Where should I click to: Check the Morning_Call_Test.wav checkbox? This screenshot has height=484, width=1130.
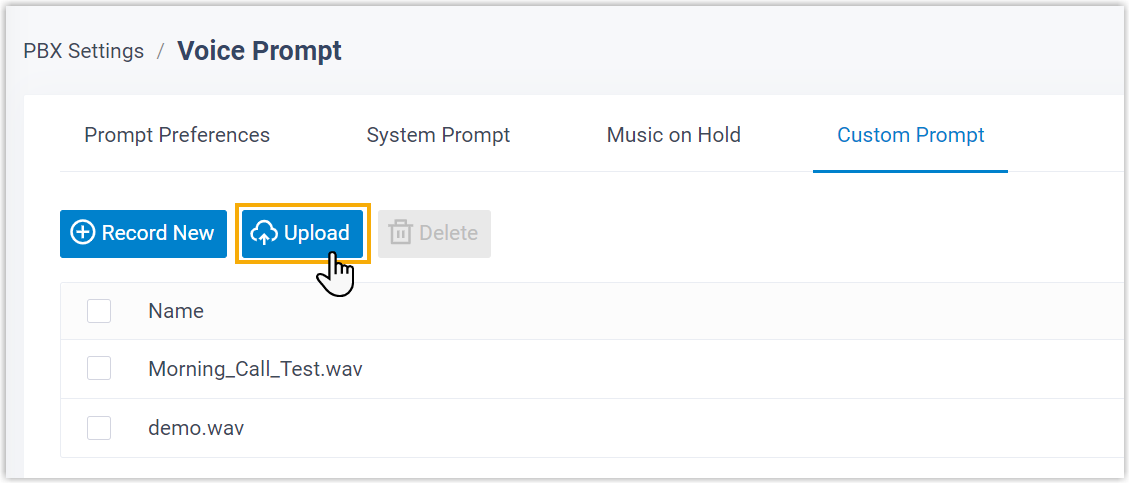tap(99, 369)
